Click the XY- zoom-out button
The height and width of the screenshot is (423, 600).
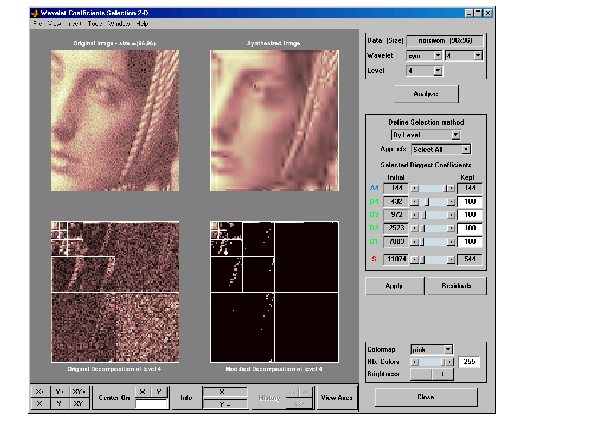(x=79, y=403)
